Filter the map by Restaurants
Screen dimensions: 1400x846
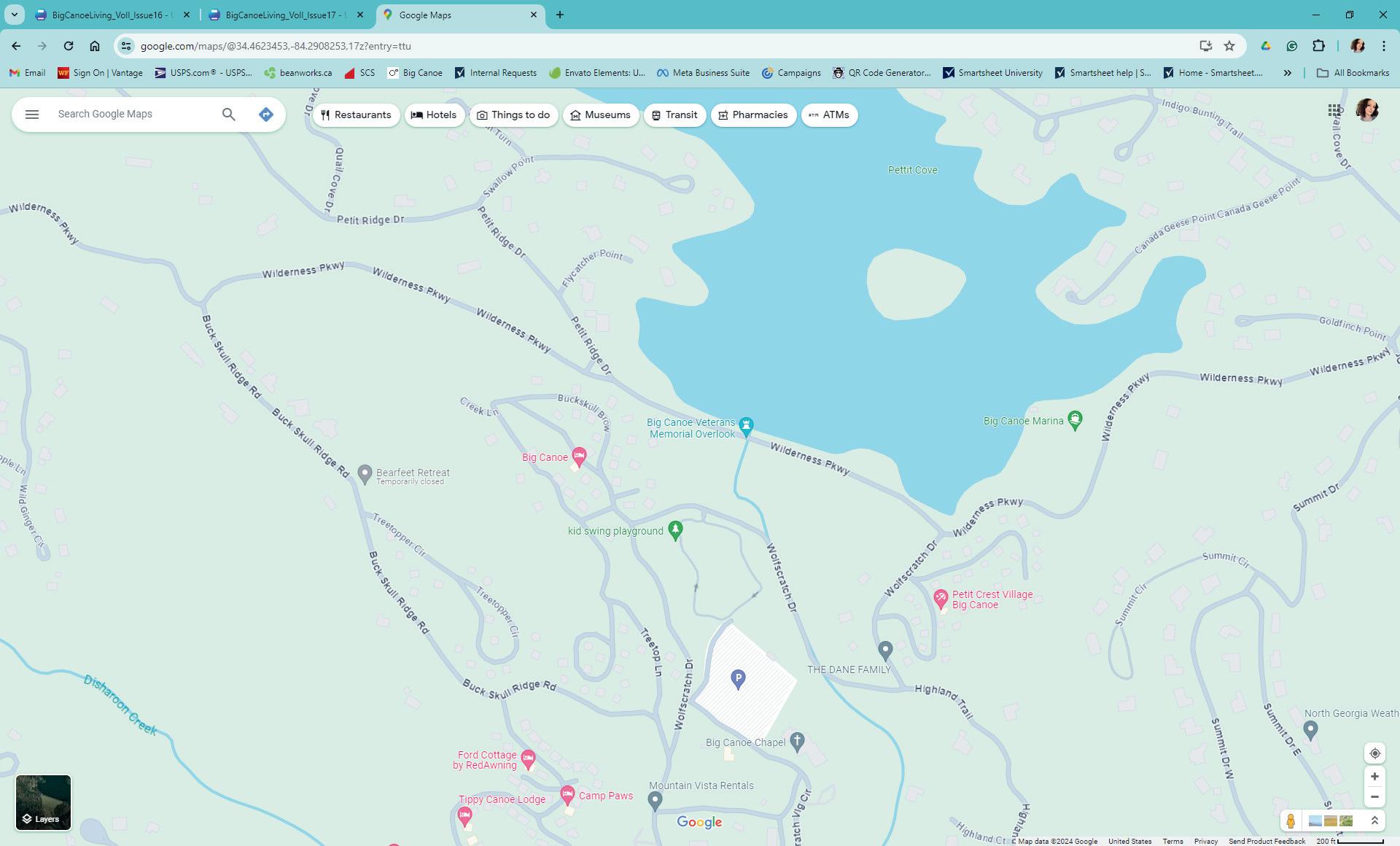click(356, 115)
